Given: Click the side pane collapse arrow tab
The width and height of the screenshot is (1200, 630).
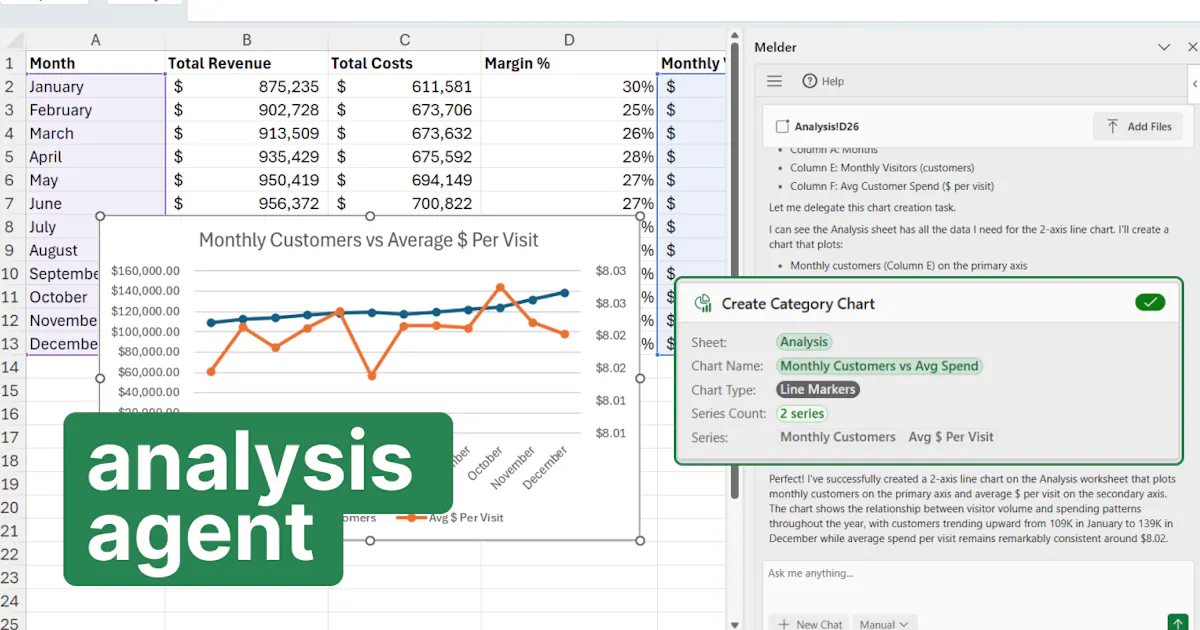Looking at the screenshot, I should click(1195, 85).
